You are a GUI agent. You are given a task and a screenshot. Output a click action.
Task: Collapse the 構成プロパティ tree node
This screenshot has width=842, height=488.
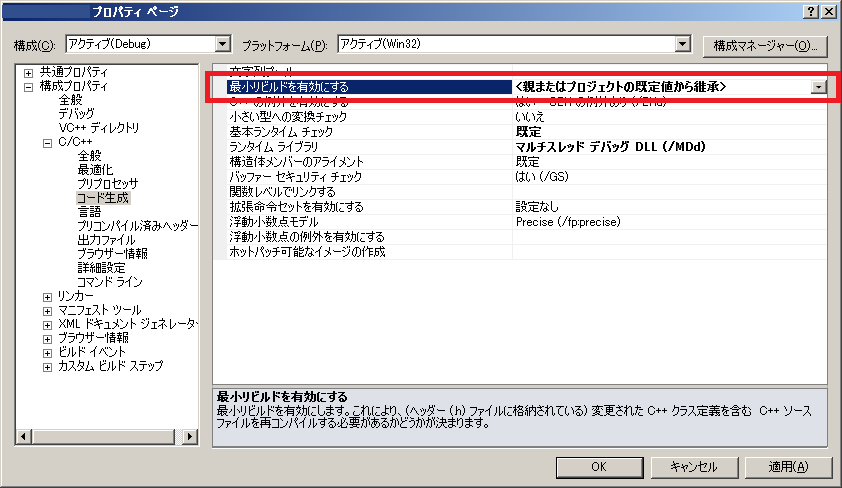(28, 86)
